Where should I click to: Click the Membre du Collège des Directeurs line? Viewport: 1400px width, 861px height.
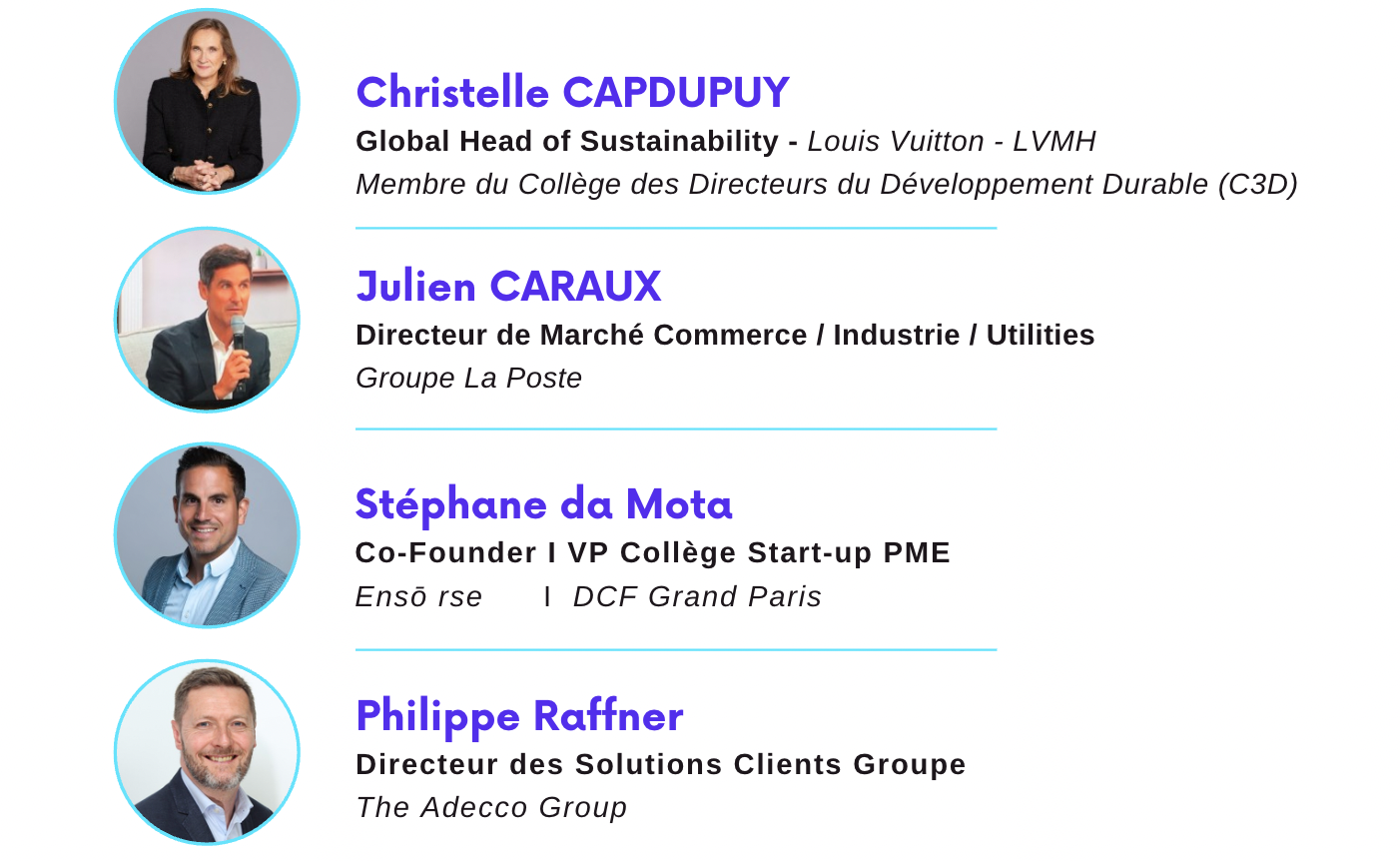pos(826,185)
